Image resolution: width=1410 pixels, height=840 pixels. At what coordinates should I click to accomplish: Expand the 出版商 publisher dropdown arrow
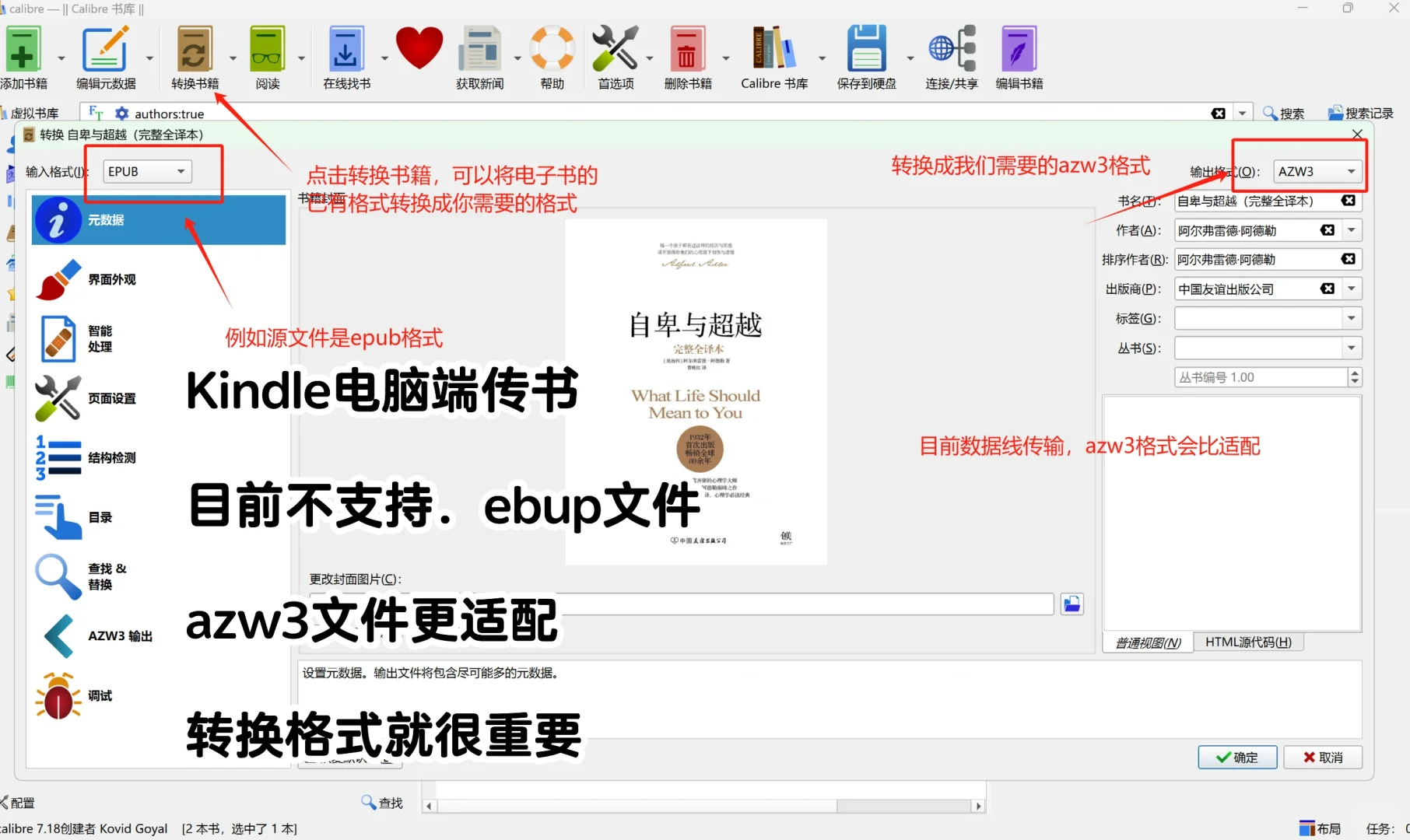coord(1352,289)
